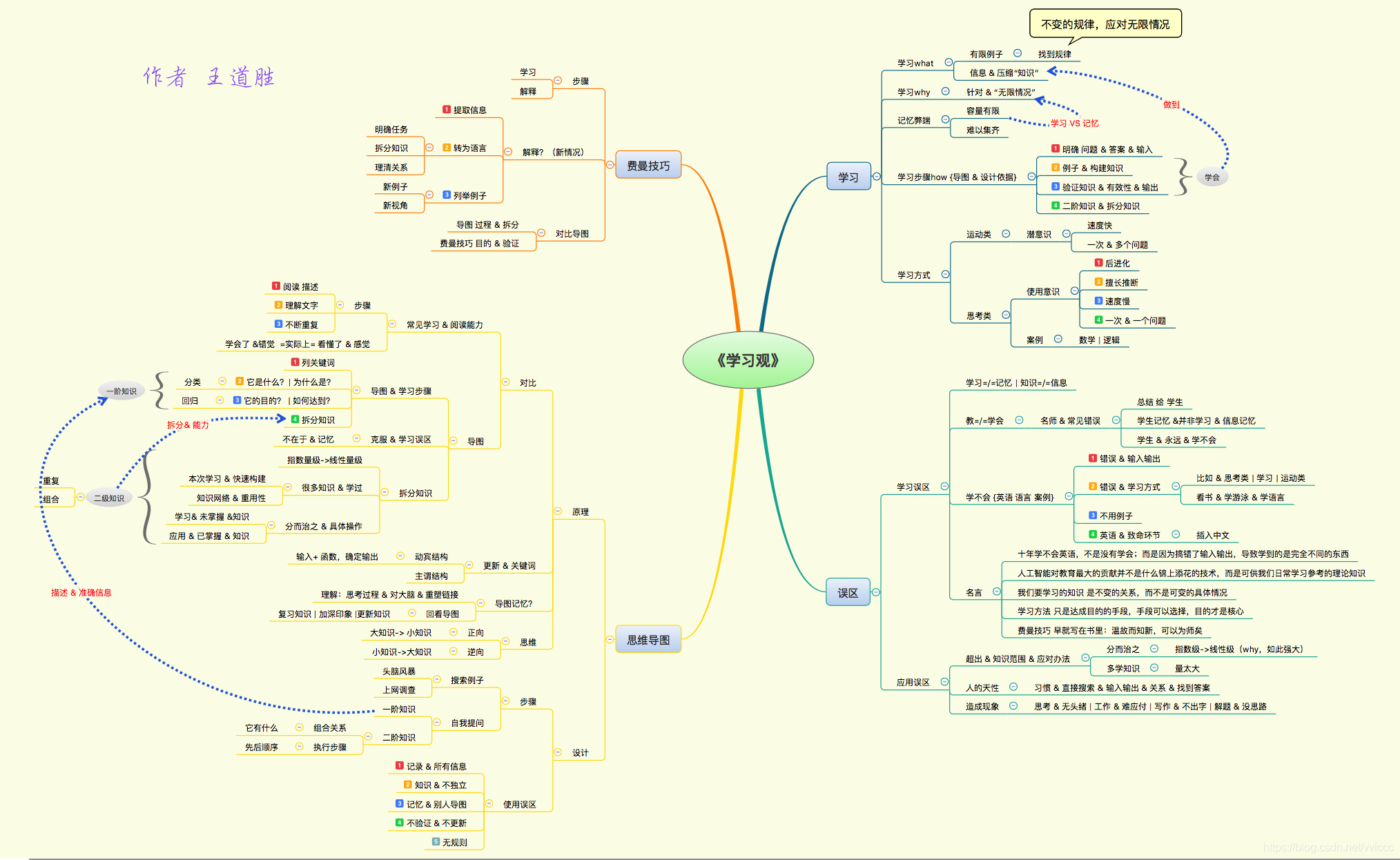Click red priority-1 marker beside 后进化
The width and height of the screenshot is (1400, 860).
1098,263
